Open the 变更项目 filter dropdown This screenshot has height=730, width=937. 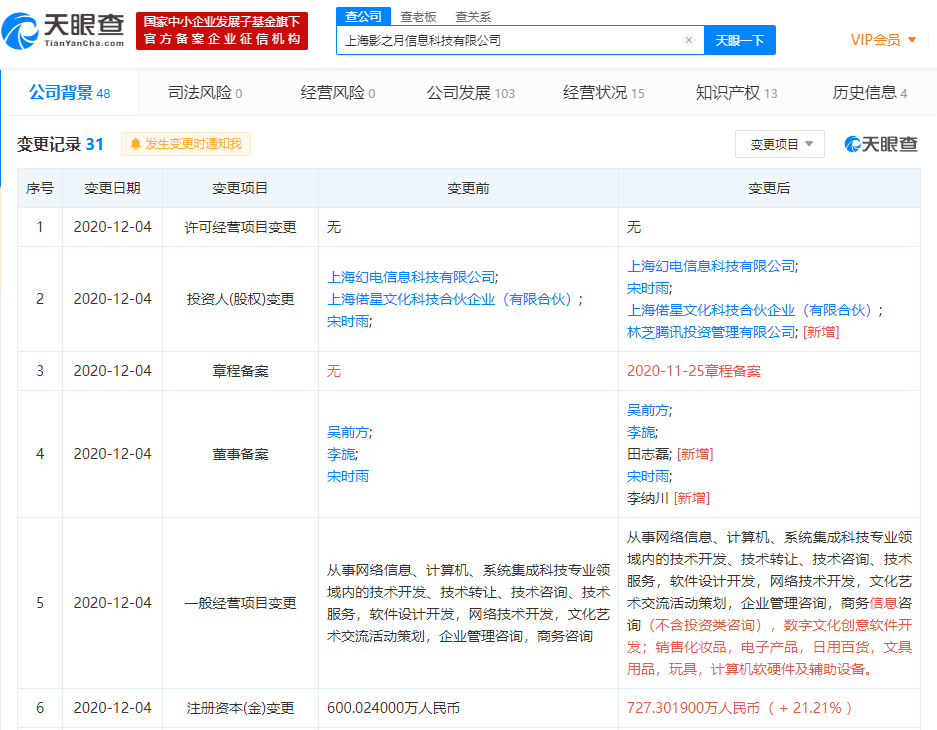pyautogui.click(x=780, y=144)
